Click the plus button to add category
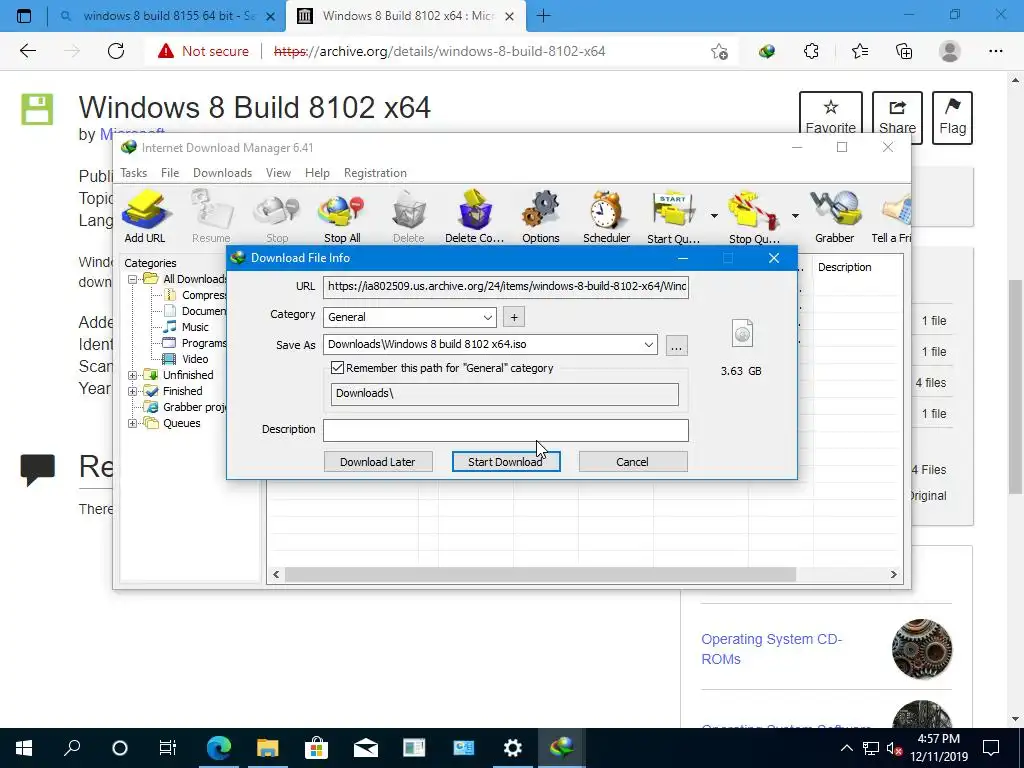The image size is (1024, 768). click(x=514, y=317)
